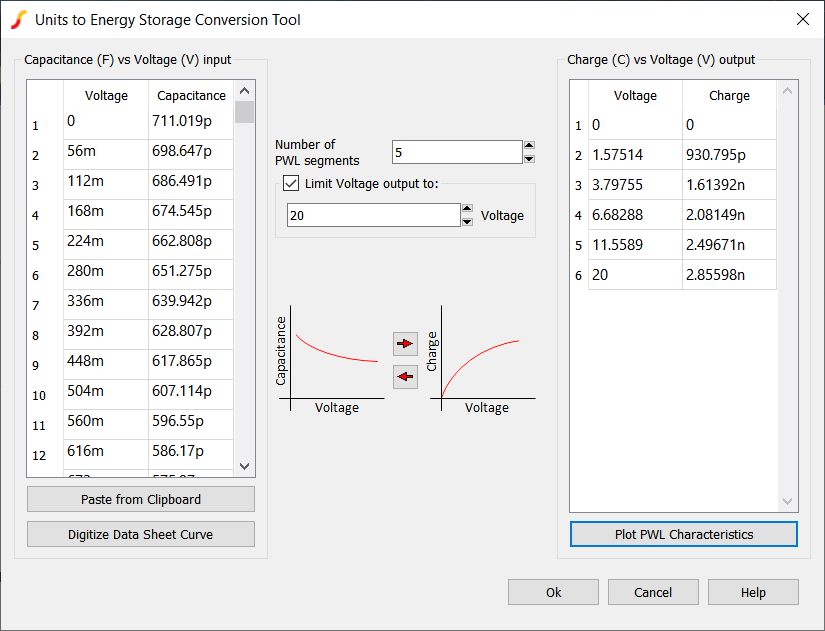The image size is (825, 631).
Task: Click the Digitize Data Sheet Curve button
Action: (140, 534)
